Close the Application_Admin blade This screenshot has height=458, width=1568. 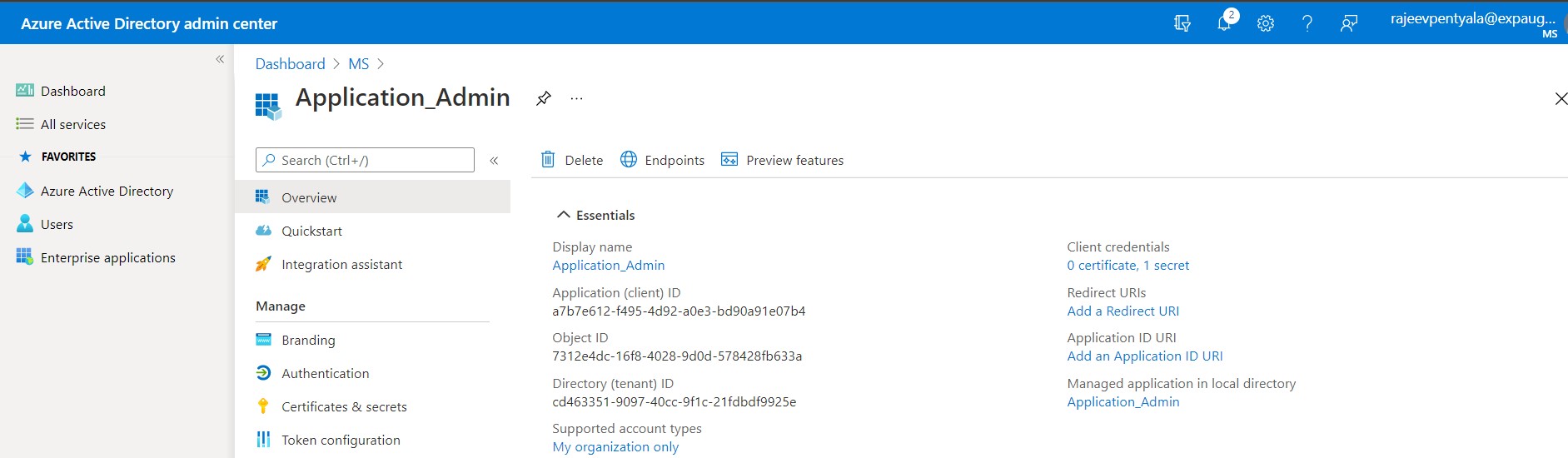click(x=1561, y=99)
